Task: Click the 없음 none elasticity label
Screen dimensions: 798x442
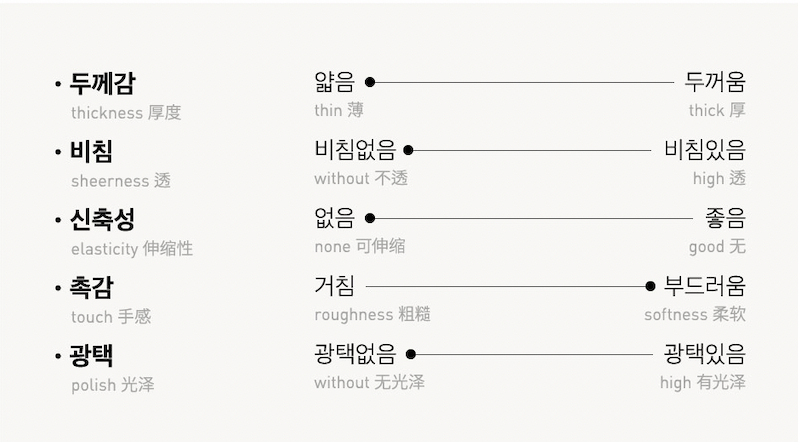Action: coord(335,218)
